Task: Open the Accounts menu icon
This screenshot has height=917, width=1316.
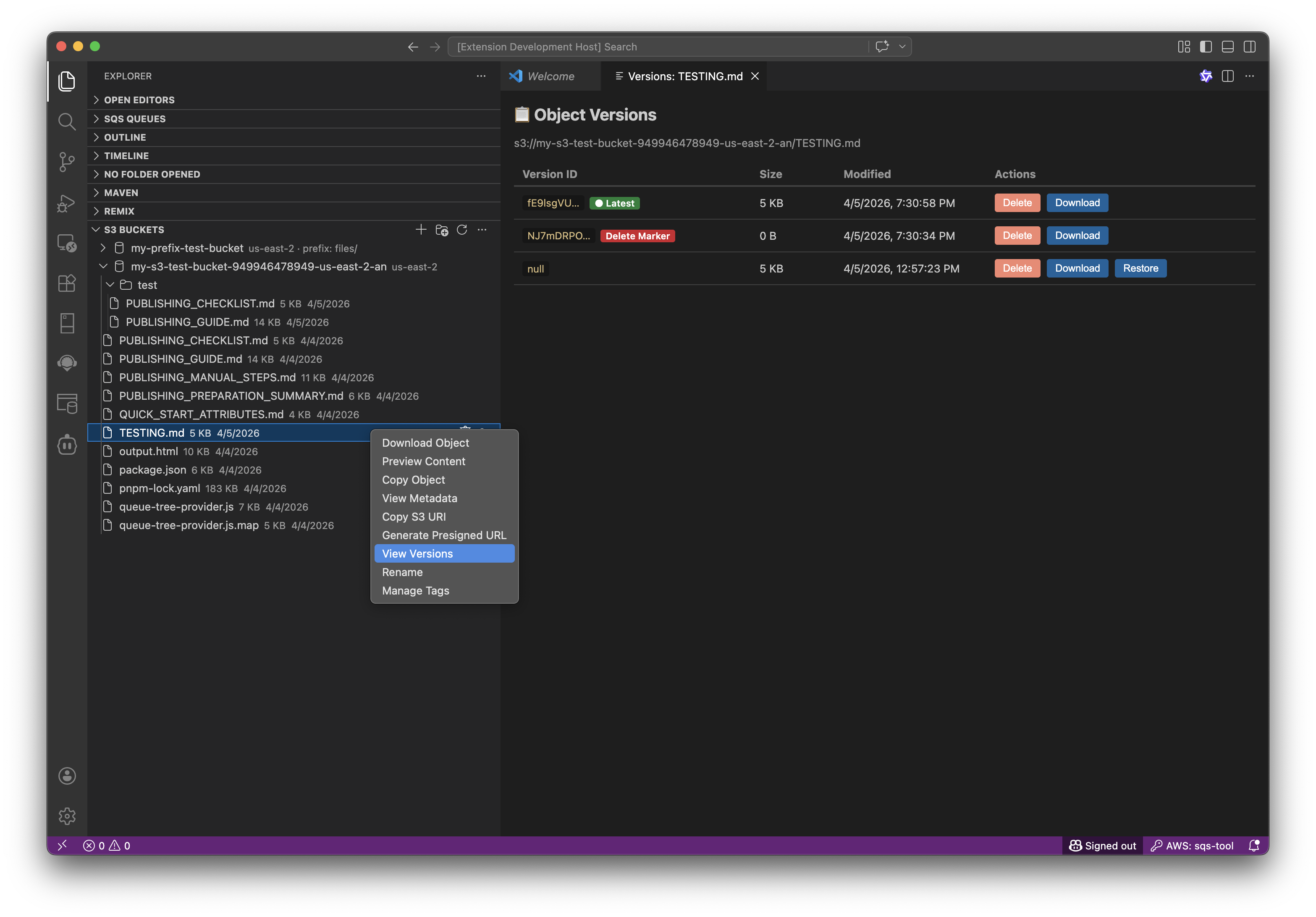Action: pos(67,776)
